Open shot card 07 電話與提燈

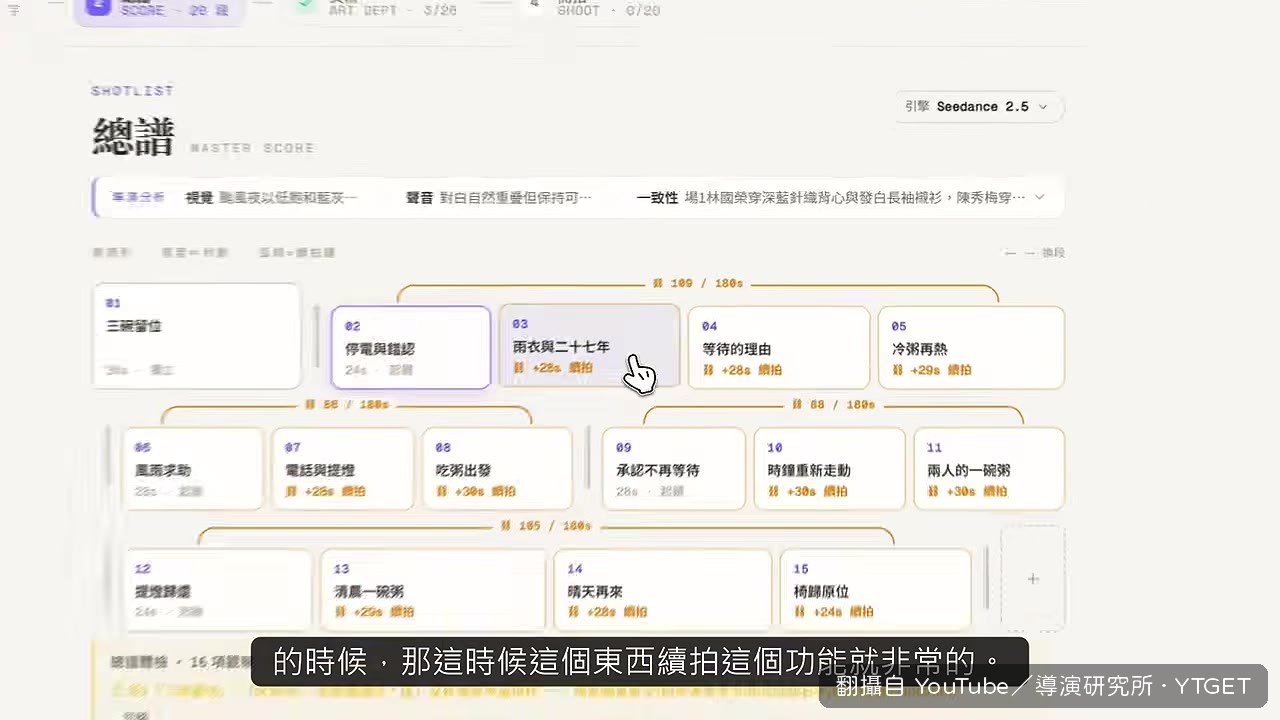[x=343, y=469]
